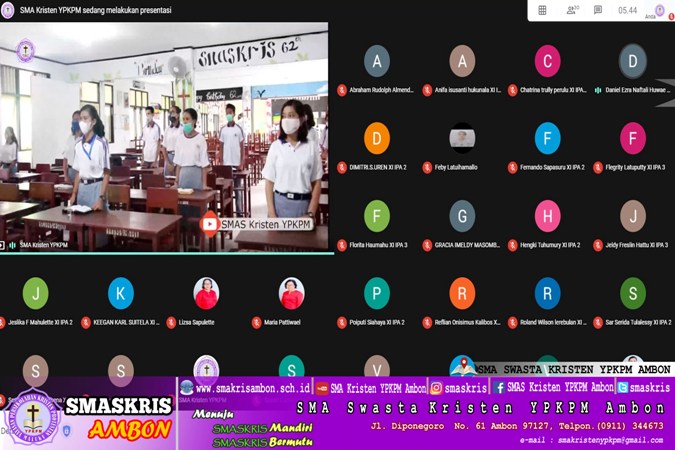Viewport: 675px width, 450px height.
Task: Select Maria Pattiwael's photo avatar
Action: point(291,293)
